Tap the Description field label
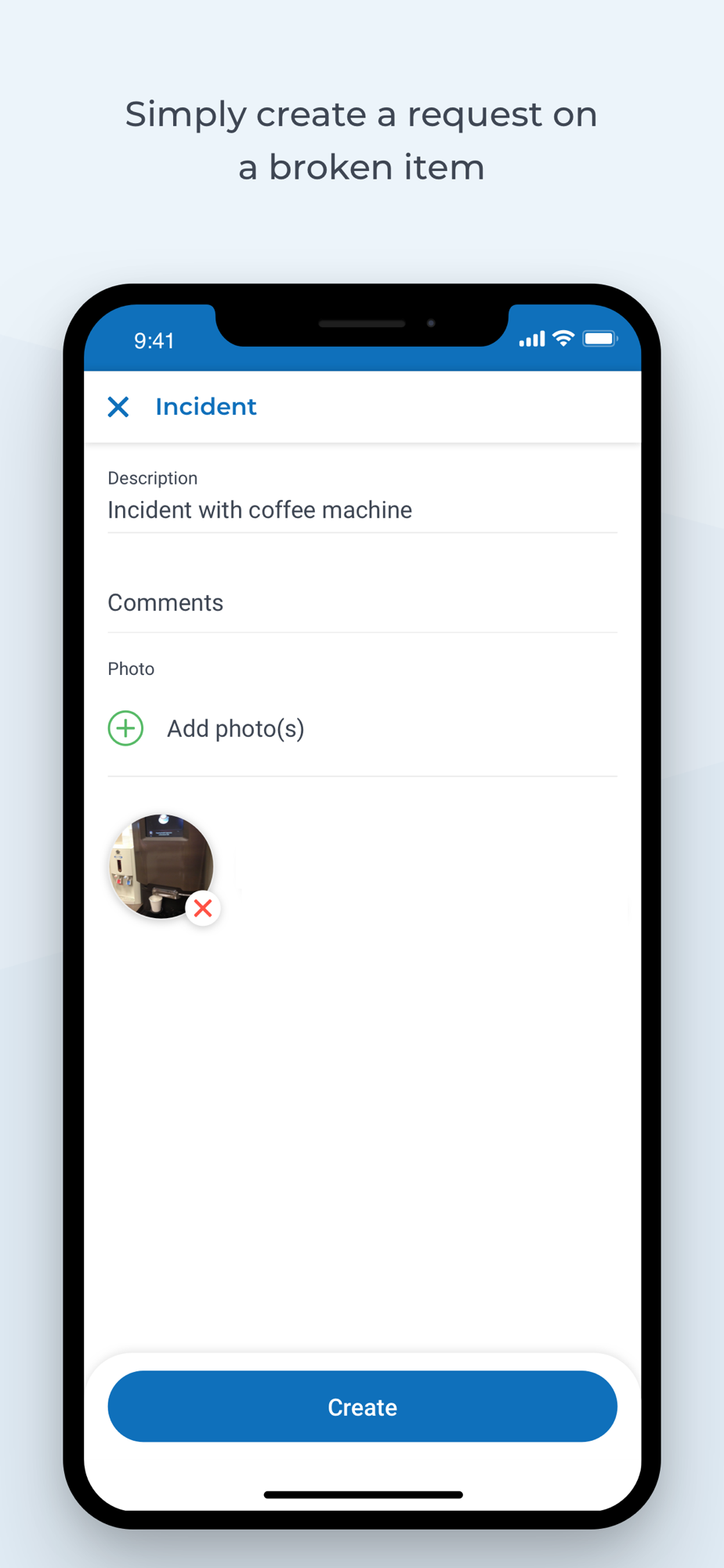The image size is (724, 1568). click(x=153, y=478)
